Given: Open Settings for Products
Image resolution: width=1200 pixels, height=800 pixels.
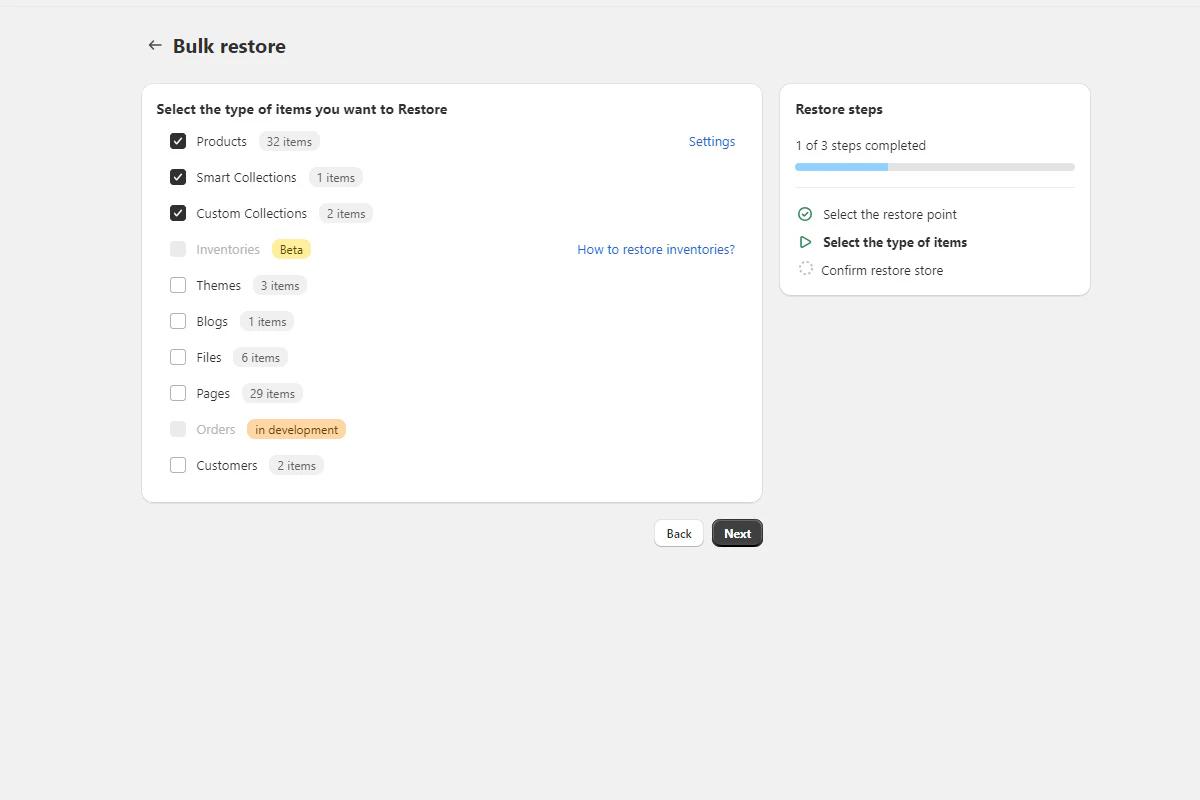Looking at the screenshot, I should click(x=711, y=141).
